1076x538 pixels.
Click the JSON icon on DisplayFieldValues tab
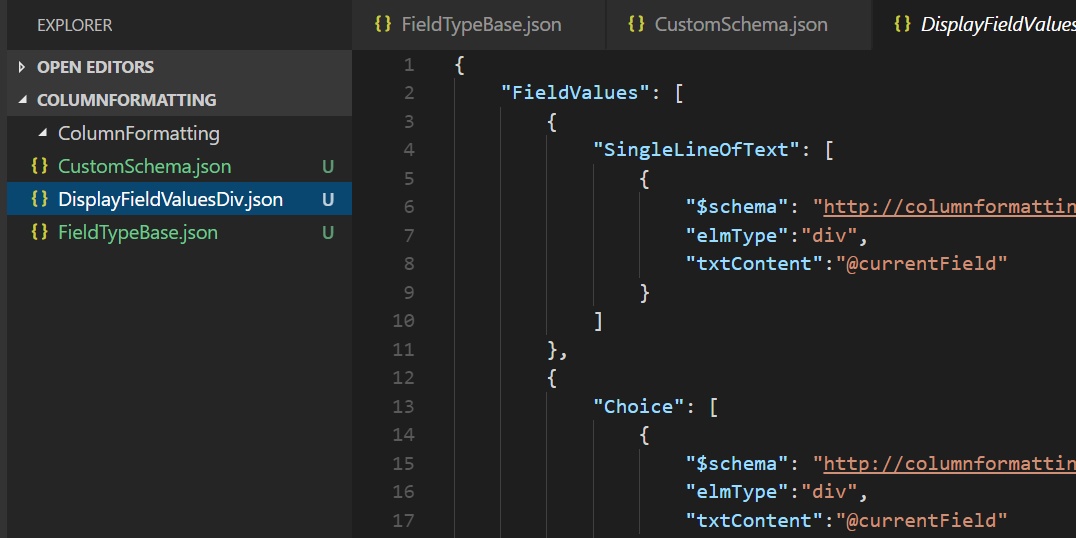click(x=902, y=25)
